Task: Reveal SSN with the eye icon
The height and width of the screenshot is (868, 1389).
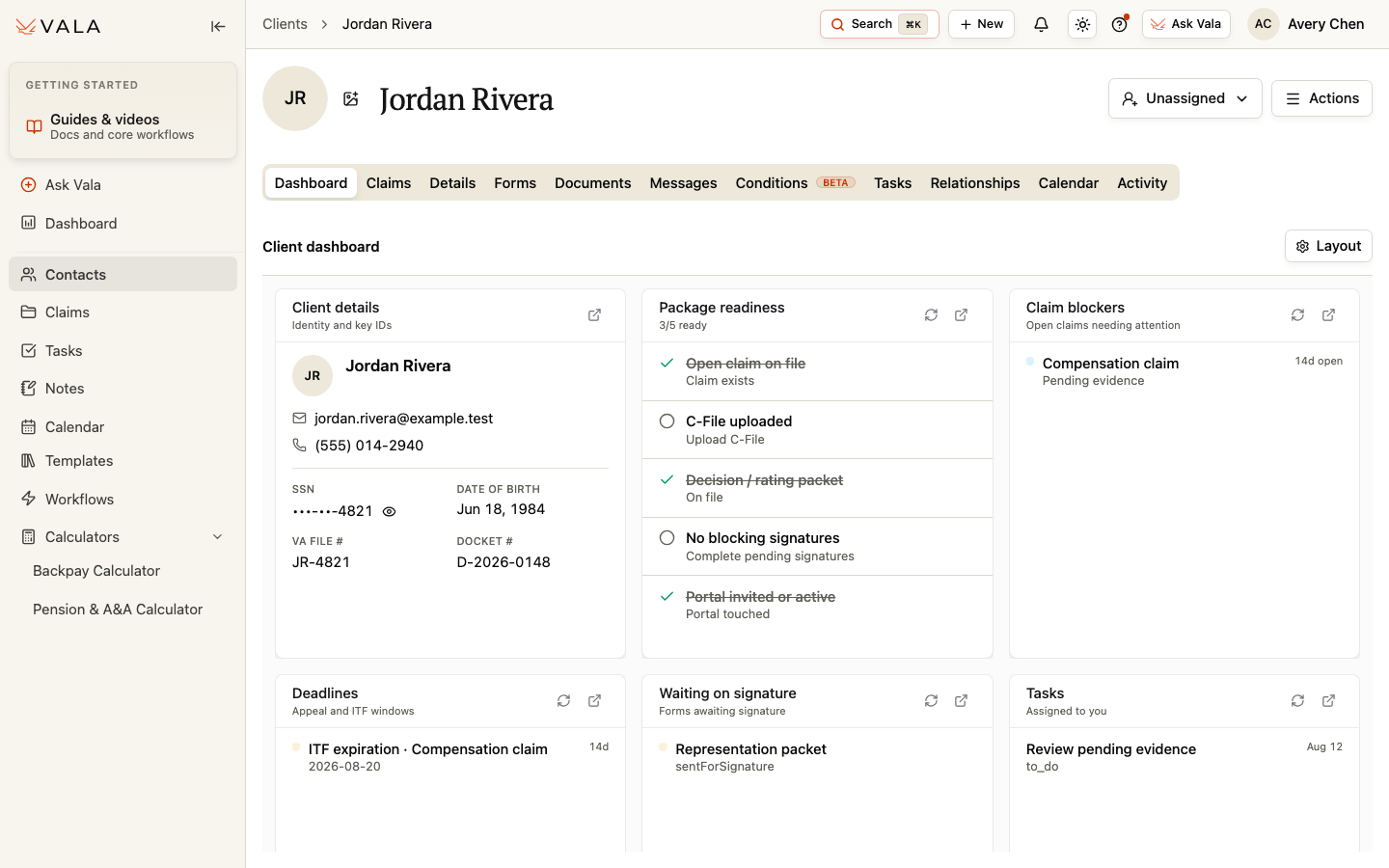Action: [390, 512]
